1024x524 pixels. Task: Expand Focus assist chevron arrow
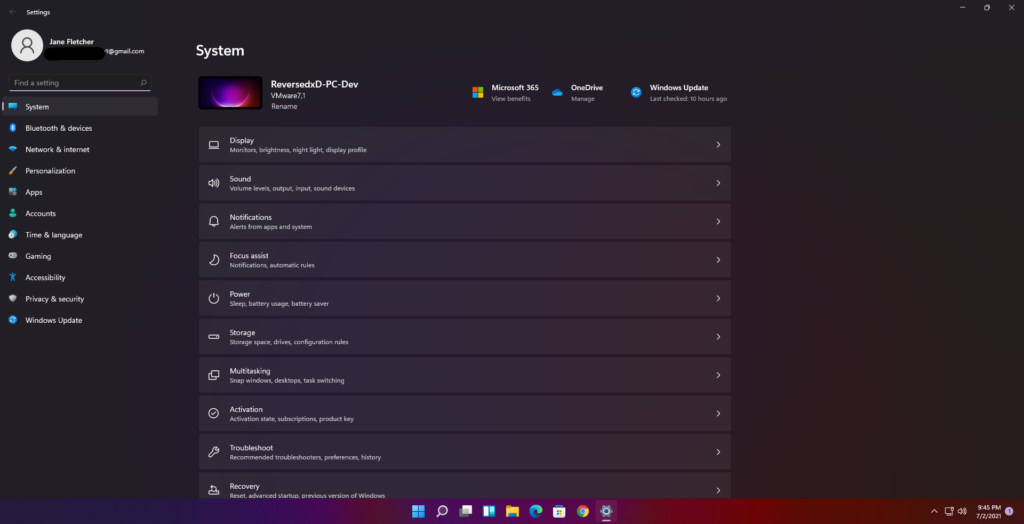coord(718,260)
